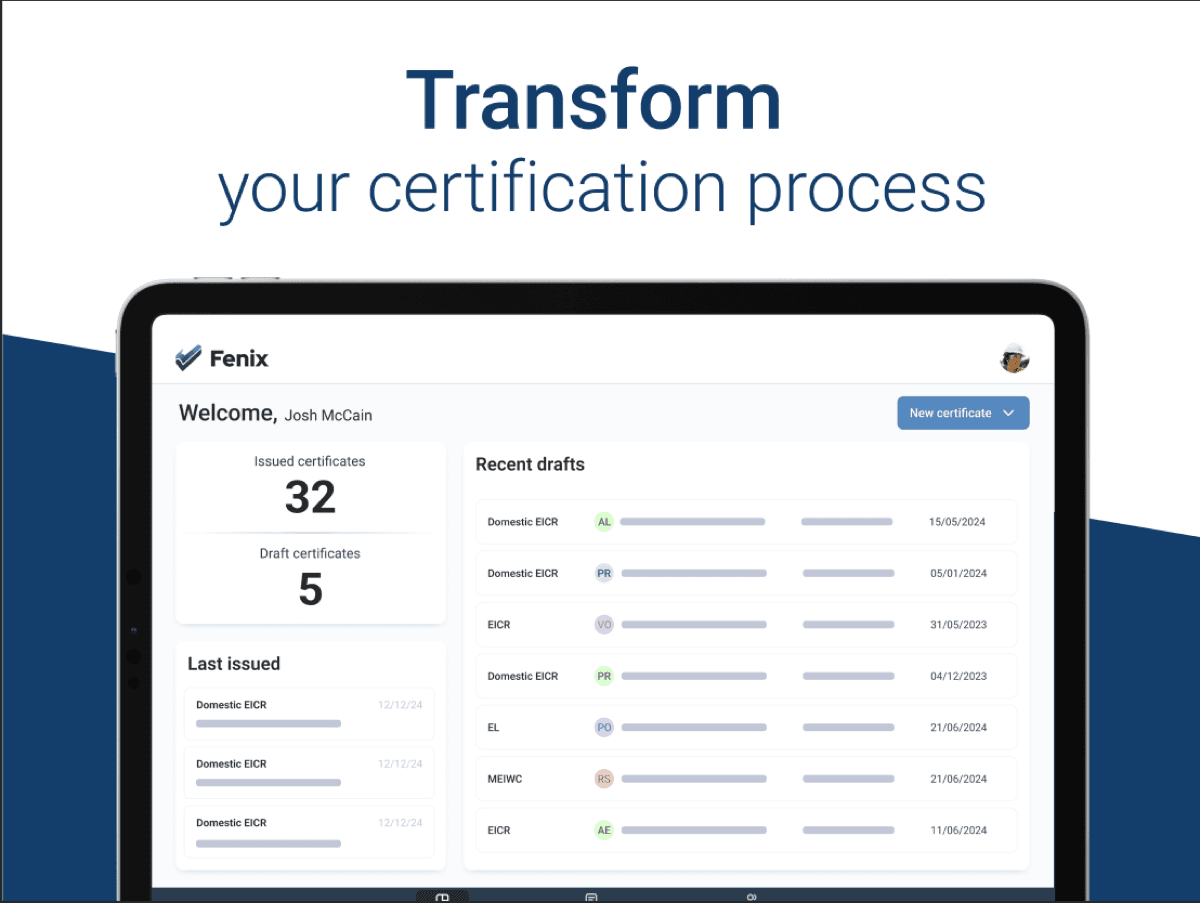1200x903 pixels.
Task: Open the New certificate dropdown
Action: [x=951, y=413]
